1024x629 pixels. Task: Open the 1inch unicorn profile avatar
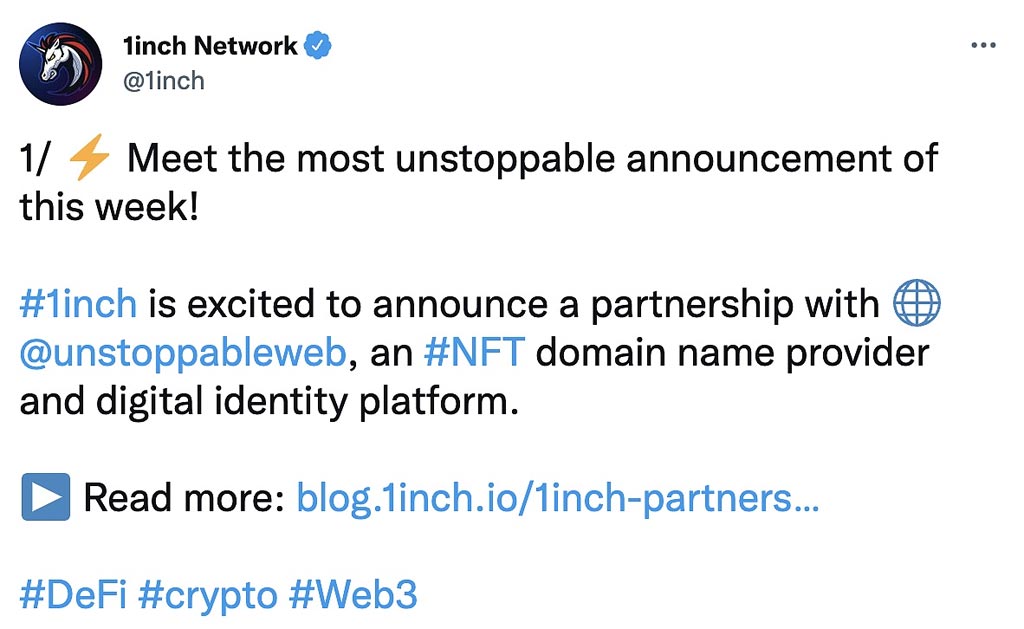coord(61,64)
